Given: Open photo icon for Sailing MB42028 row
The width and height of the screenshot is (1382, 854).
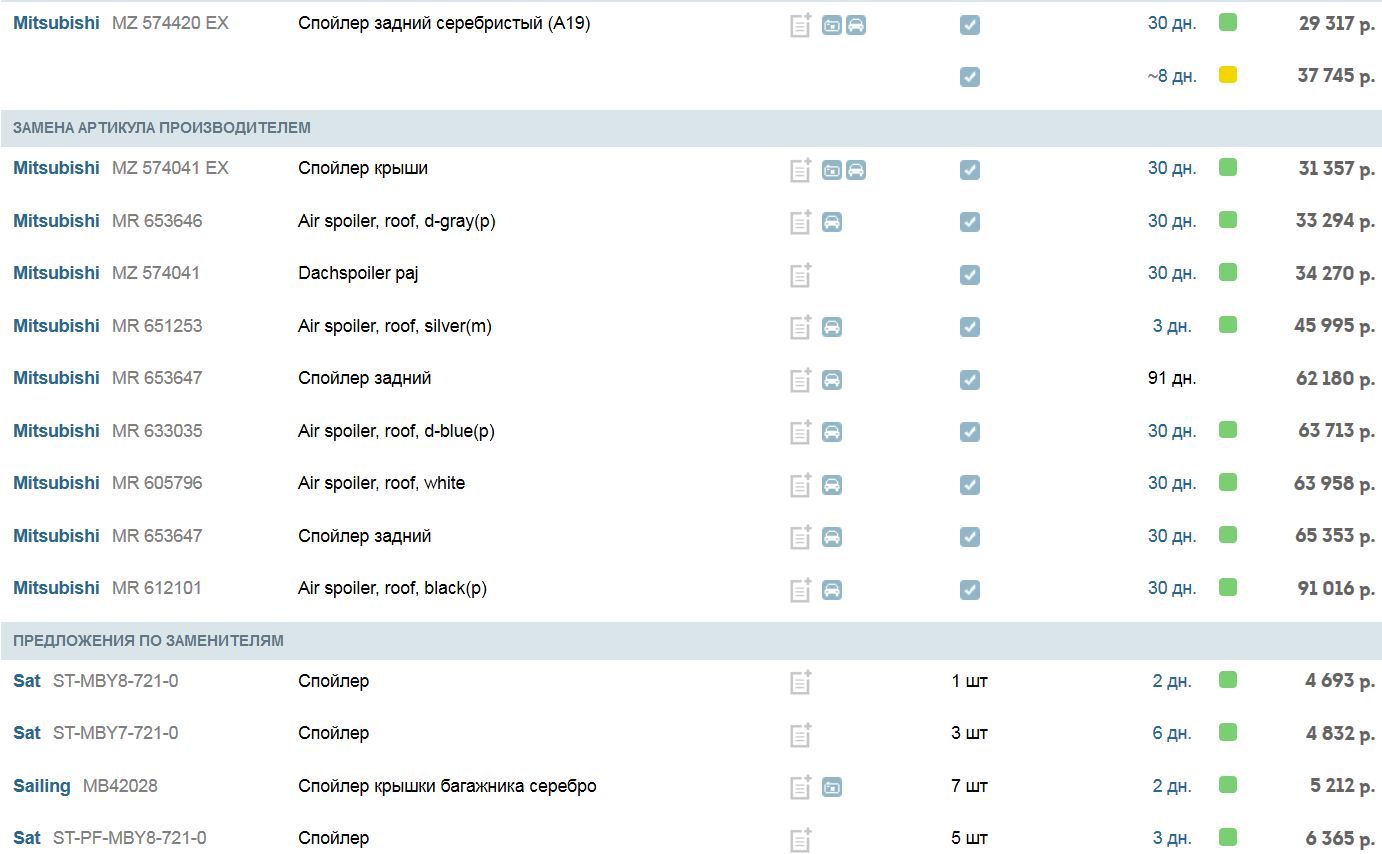Looking at the screenshot, I should (x=832, y=787).
